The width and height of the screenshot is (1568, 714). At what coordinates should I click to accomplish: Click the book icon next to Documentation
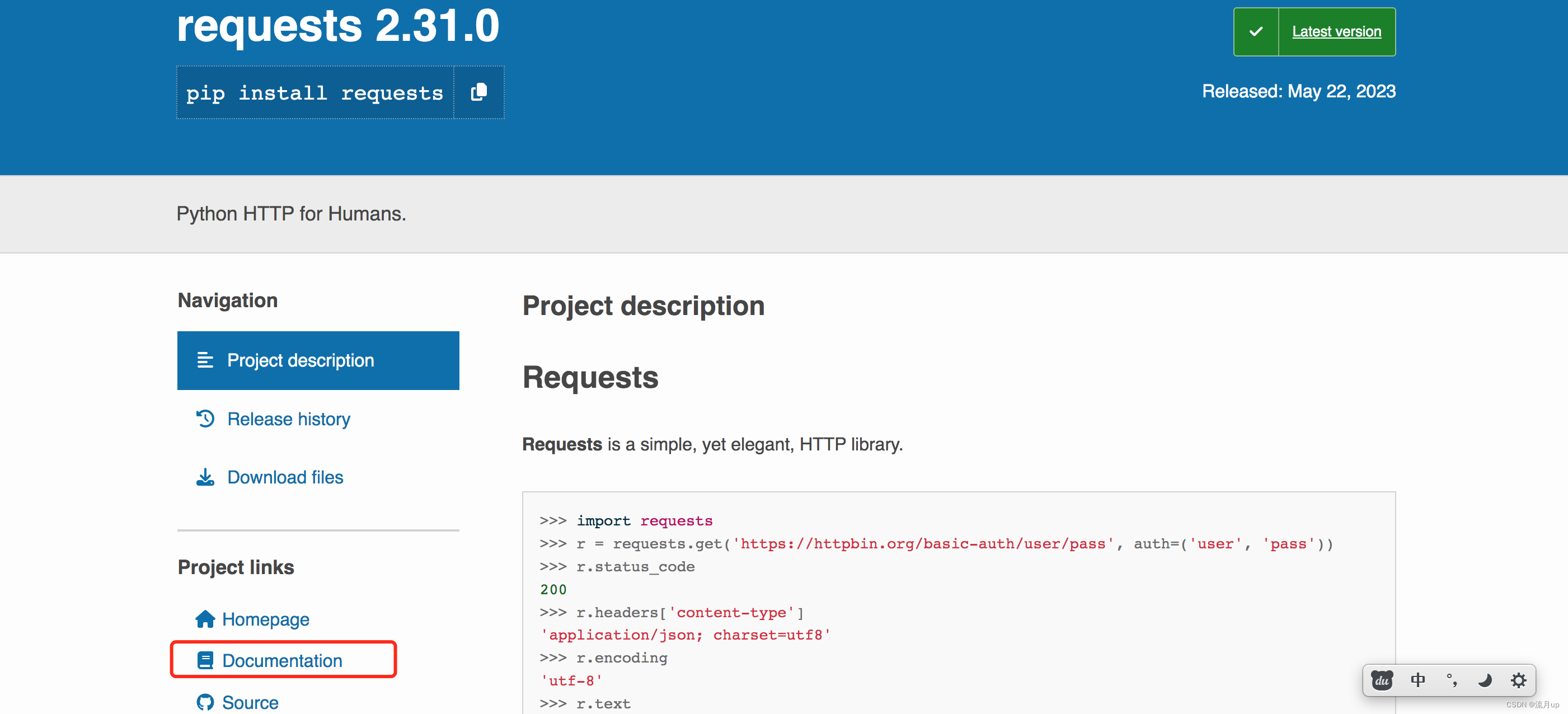pyautogui.click(x=205, y=660)
